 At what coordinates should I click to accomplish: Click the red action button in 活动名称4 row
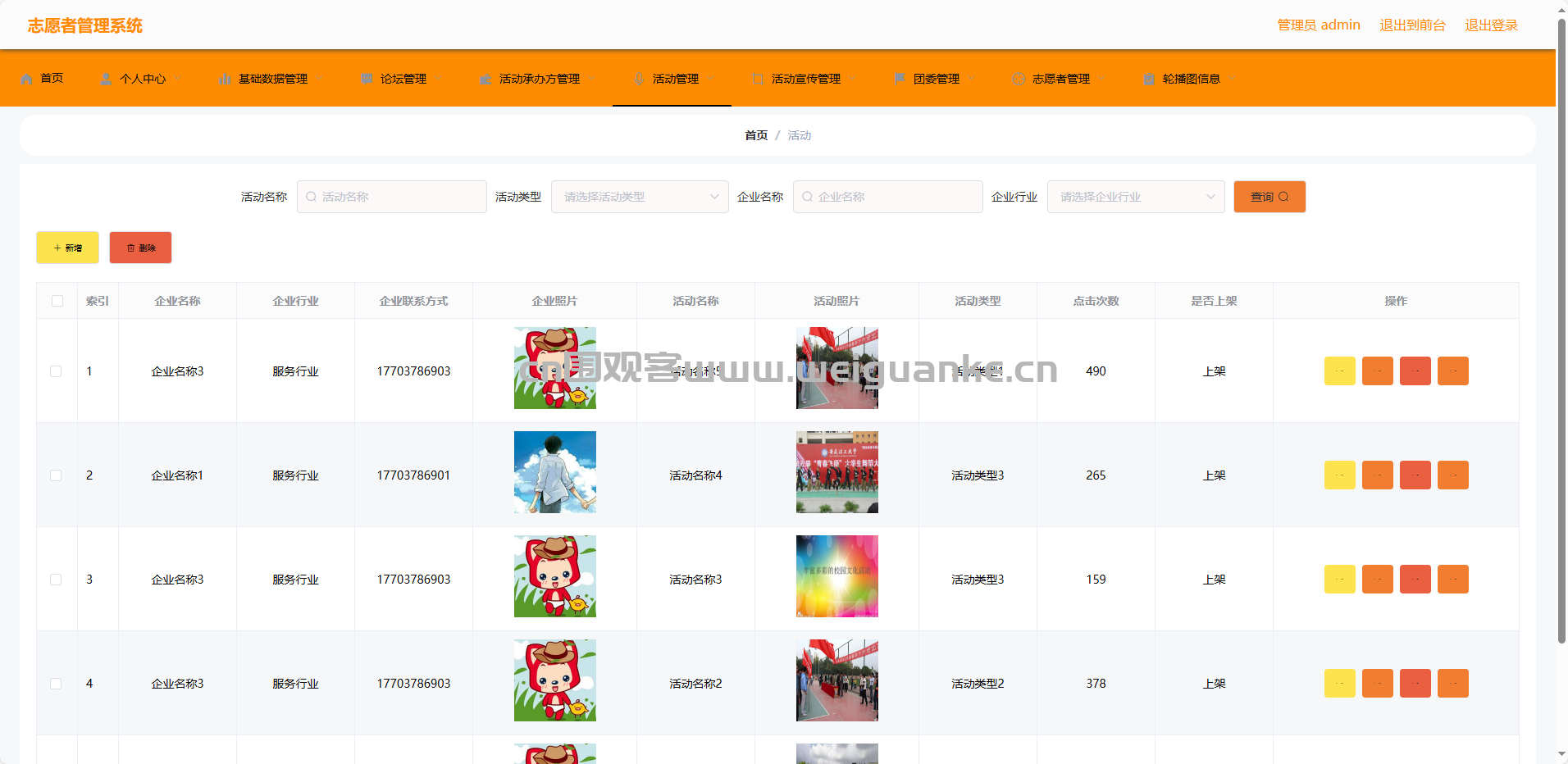click(1415, 475)
